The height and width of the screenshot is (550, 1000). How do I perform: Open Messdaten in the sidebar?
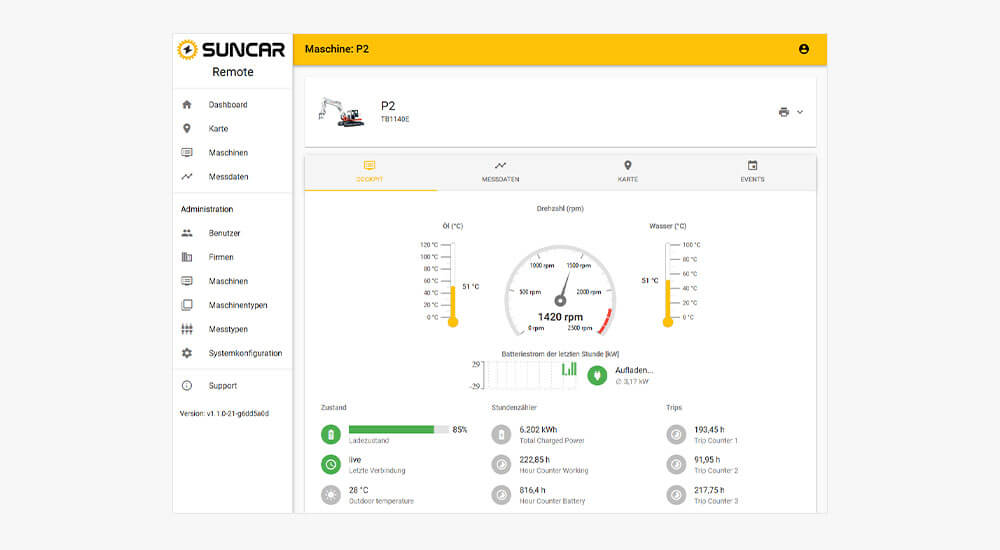228,177
